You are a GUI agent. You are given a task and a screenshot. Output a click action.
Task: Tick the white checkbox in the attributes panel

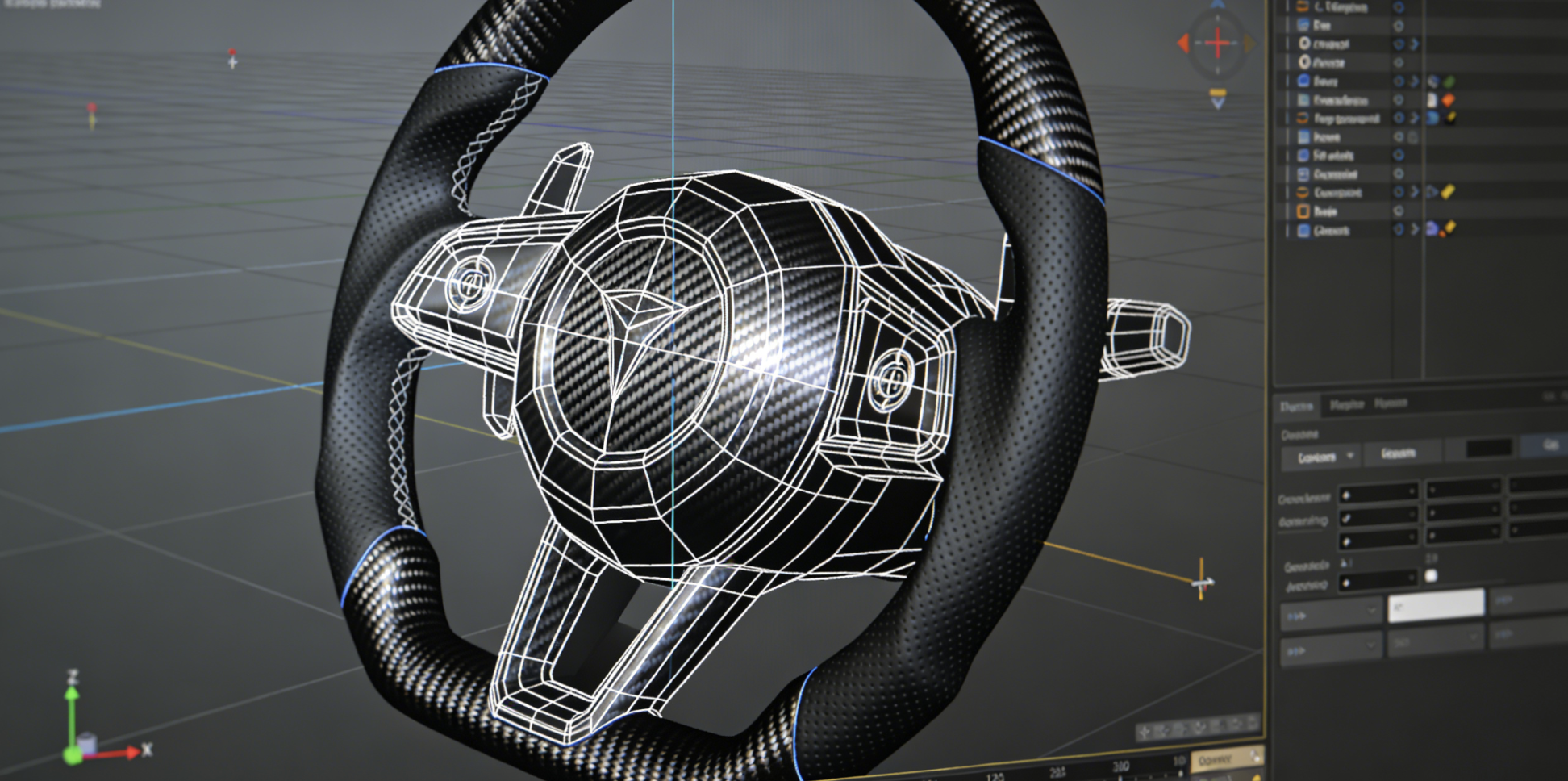point(1431,575)
